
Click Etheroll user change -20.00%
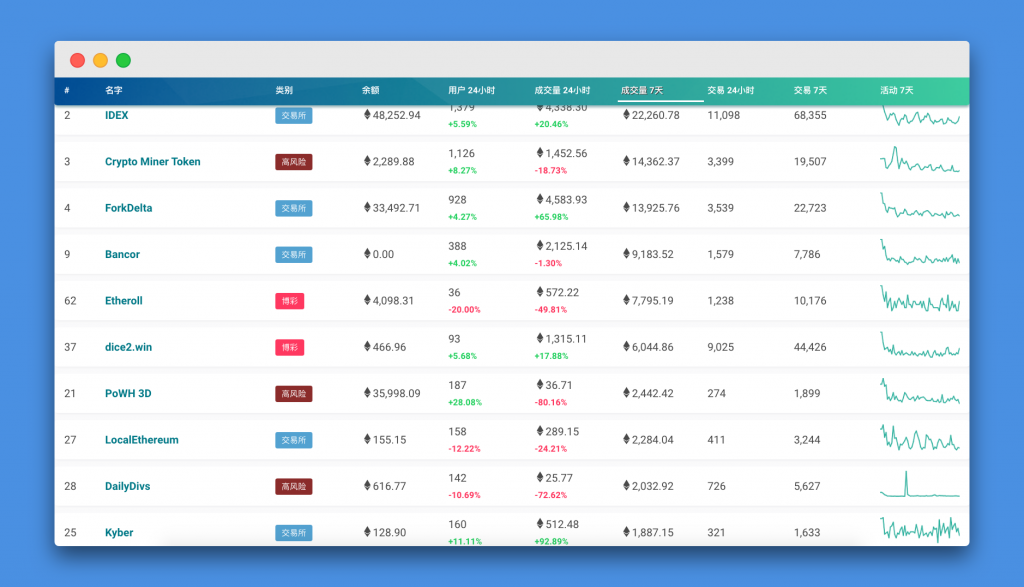(x=464, y=309)
